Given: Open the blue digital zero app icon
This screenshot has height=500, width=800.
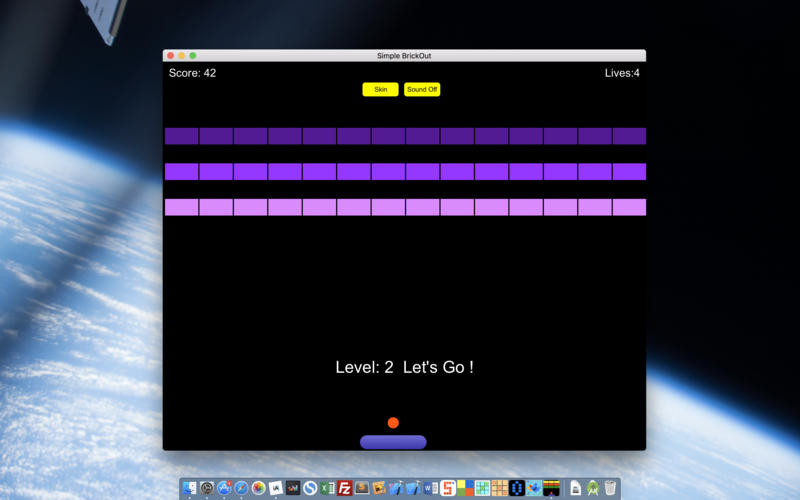Looking at the screenshot, I should coord(517,488).
